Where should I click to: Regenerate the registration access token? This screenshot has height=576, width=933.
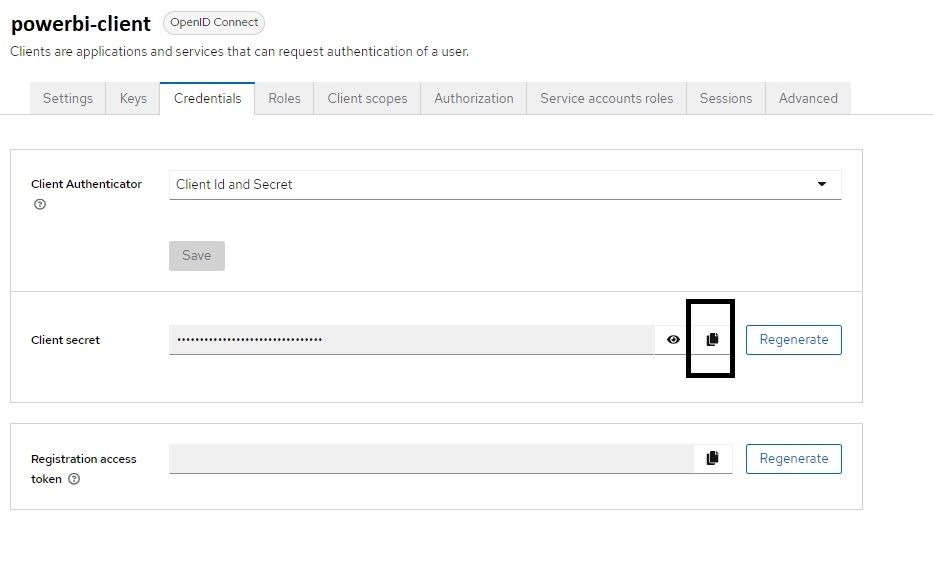794,459
